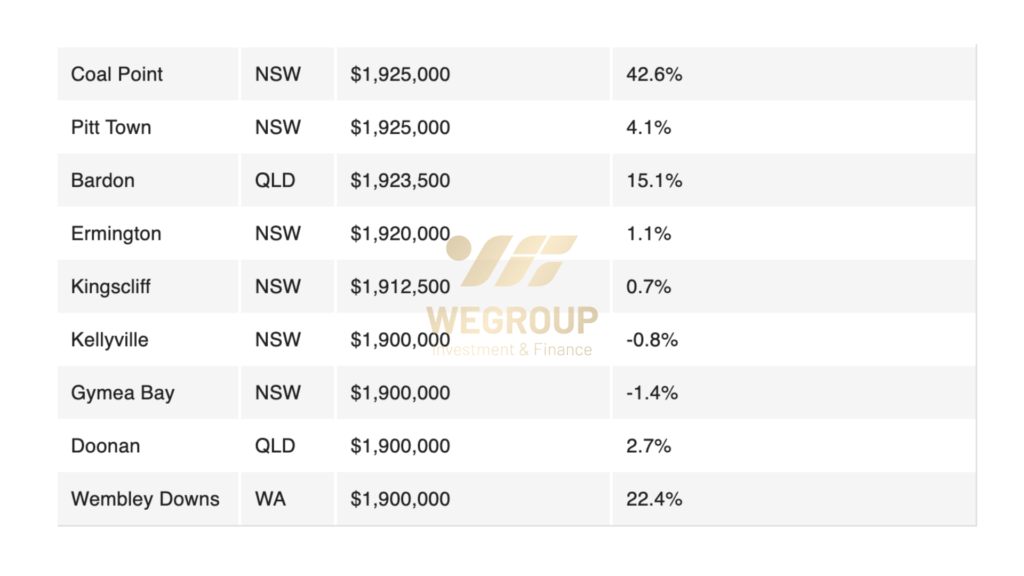
Task: Click the WA state cell
Action: coord(270,499)
